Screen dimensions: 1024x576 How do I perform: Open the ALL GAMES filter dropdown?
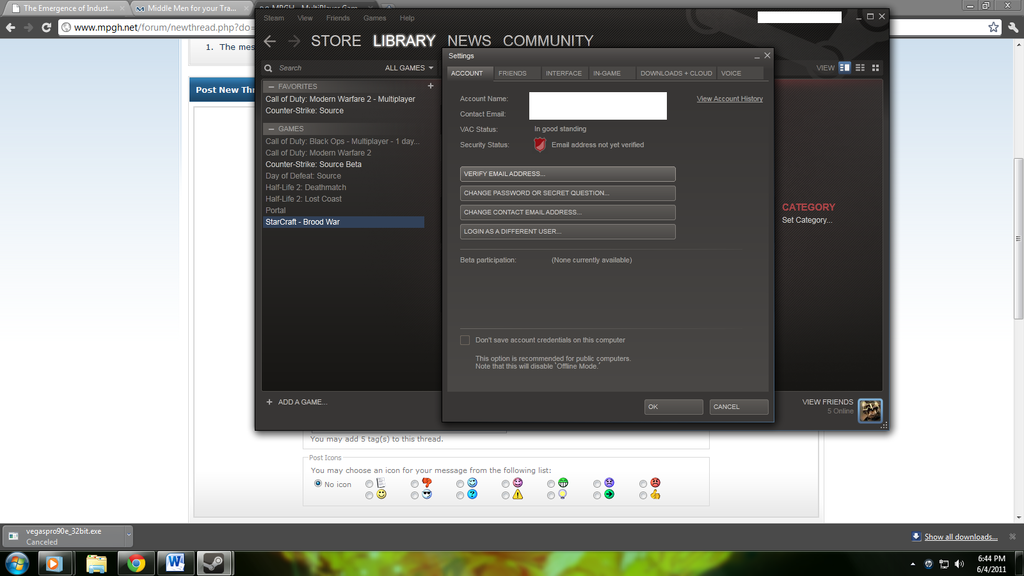pos(407,67)
